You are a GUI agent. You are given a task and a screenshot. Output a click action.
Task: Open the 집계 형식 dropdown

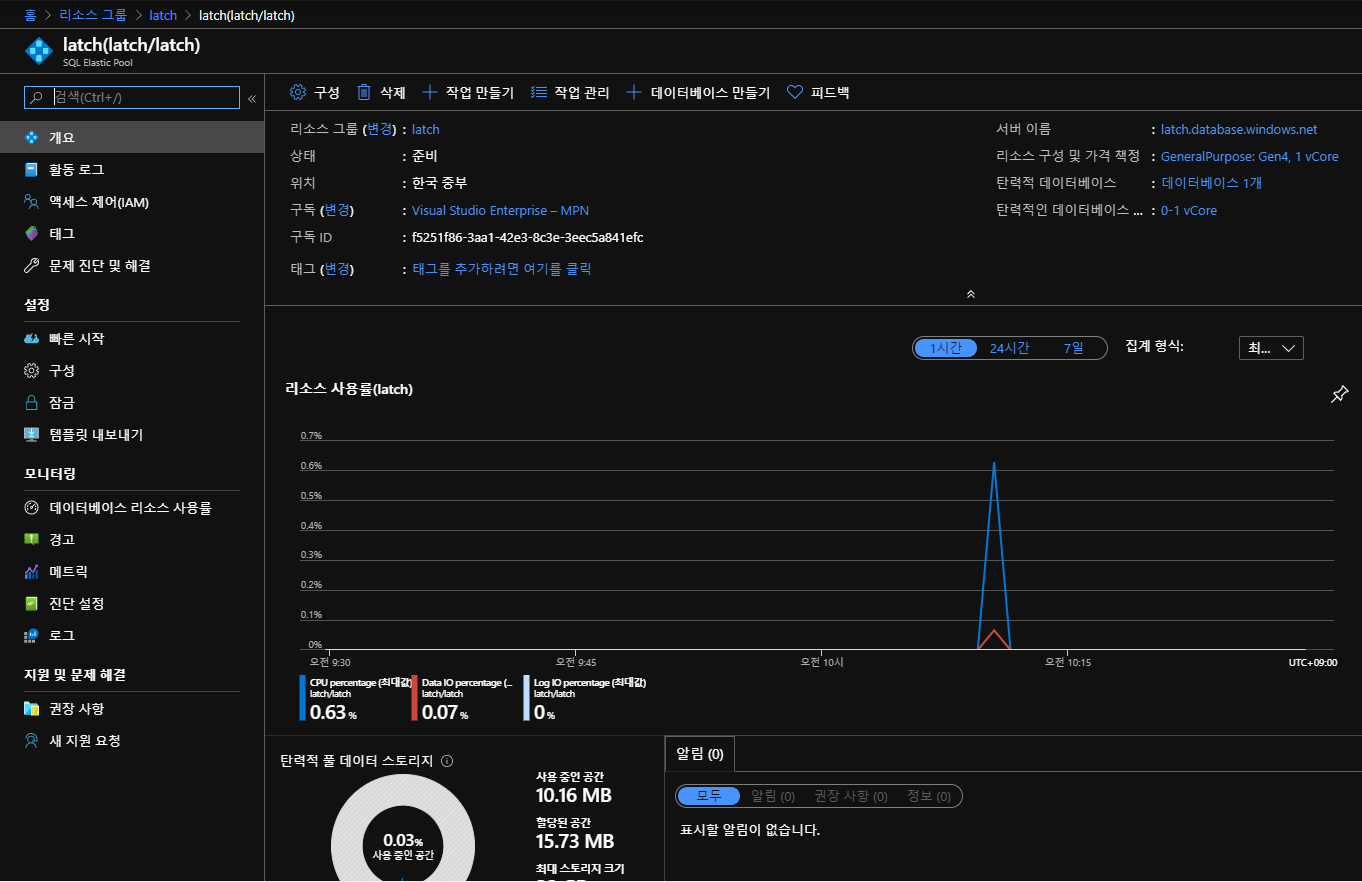[x=1271, y=348]
